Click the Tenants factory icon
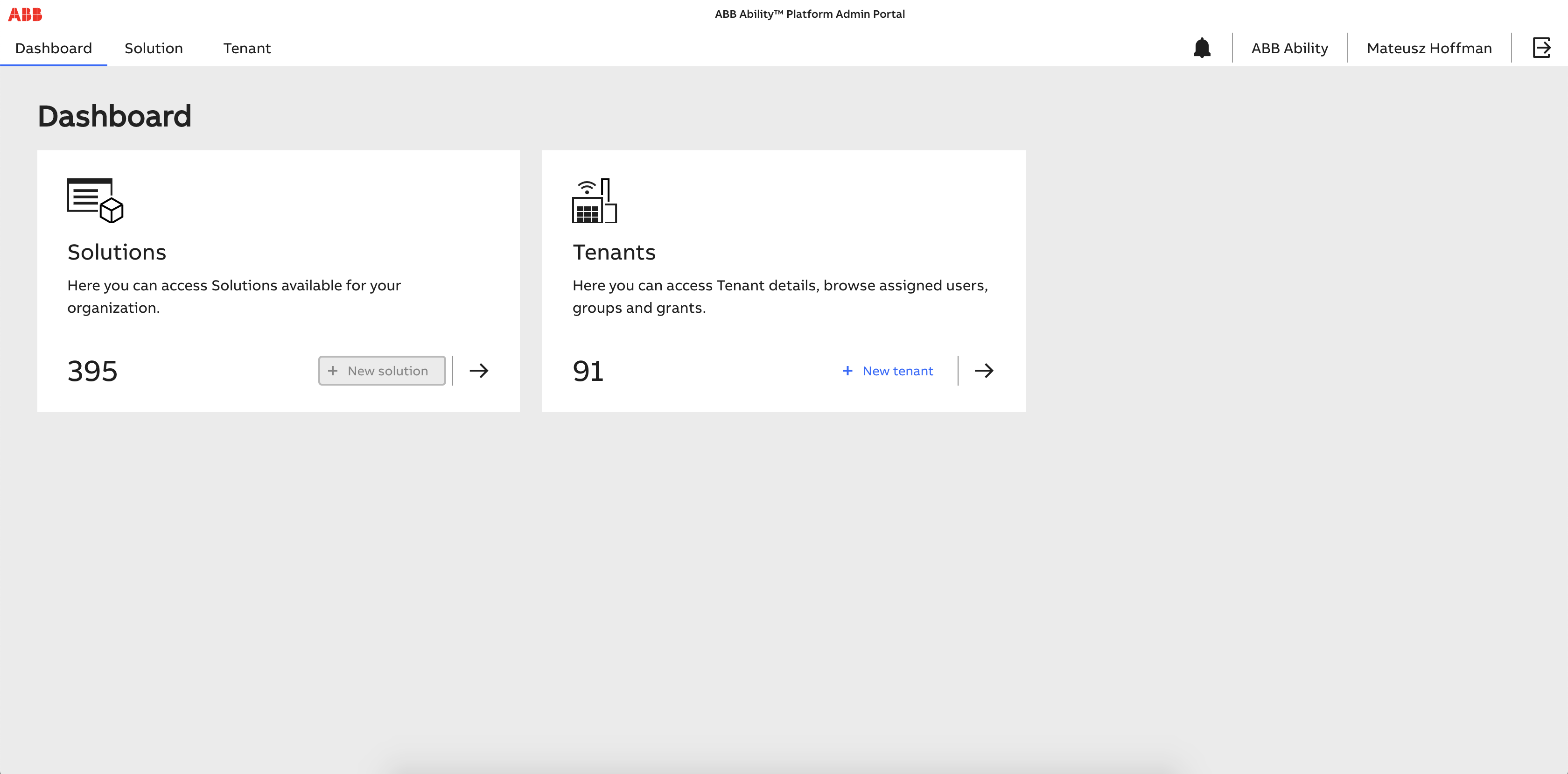Image resolution: width=1568 pixels, height=774 pixels. (x=595, y=200)
